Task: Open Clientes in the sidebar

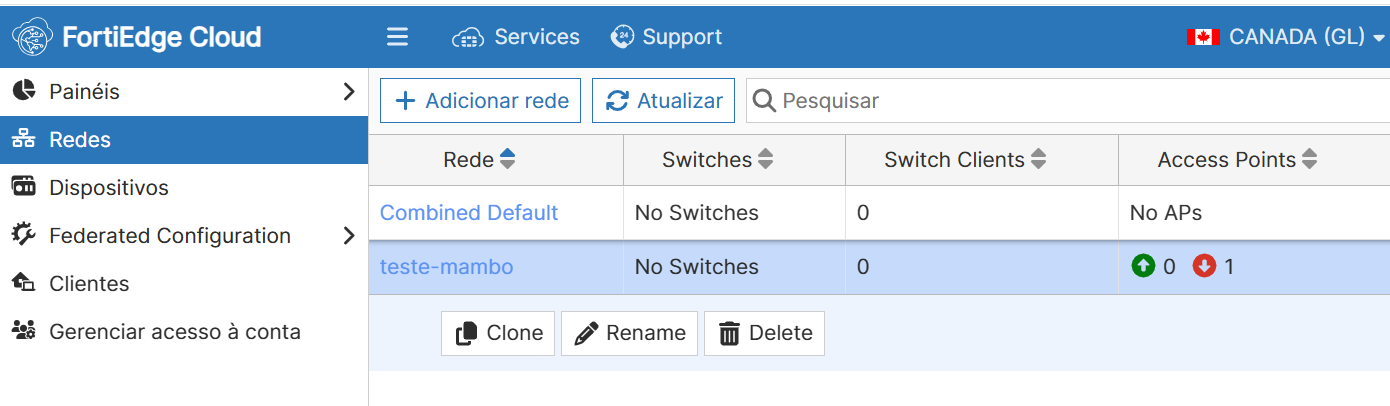Action: point(89,284)
